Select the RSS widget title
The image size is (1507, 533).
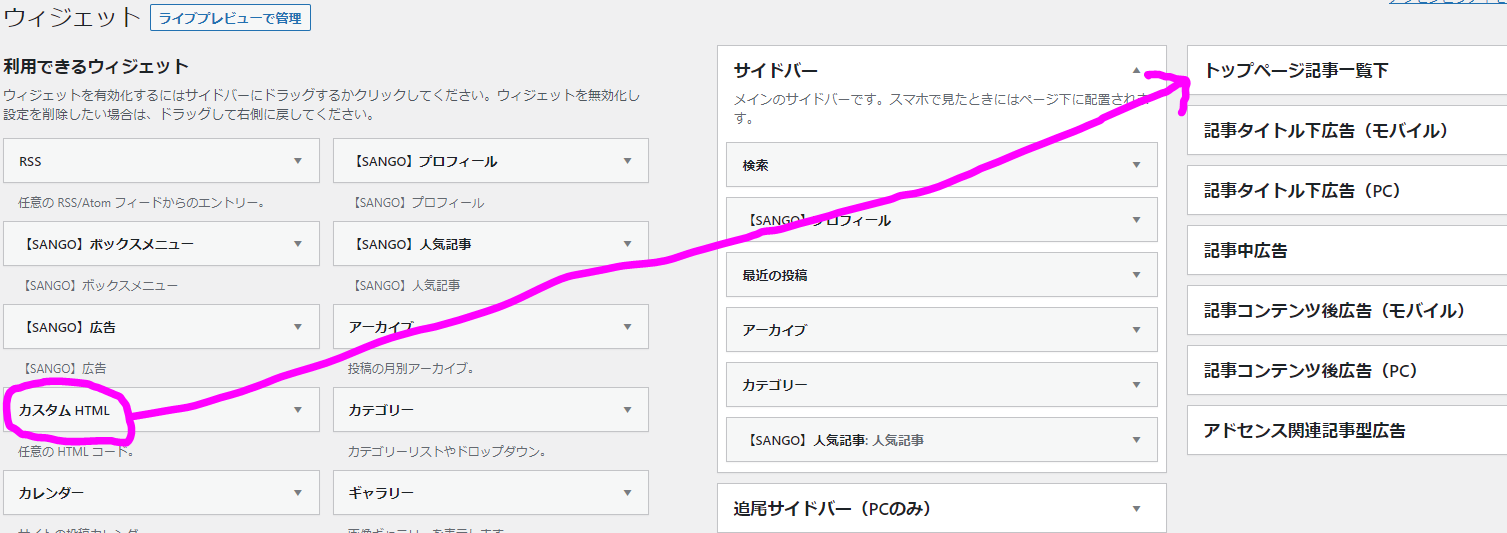pyautogui.click(x=30, y=161)
